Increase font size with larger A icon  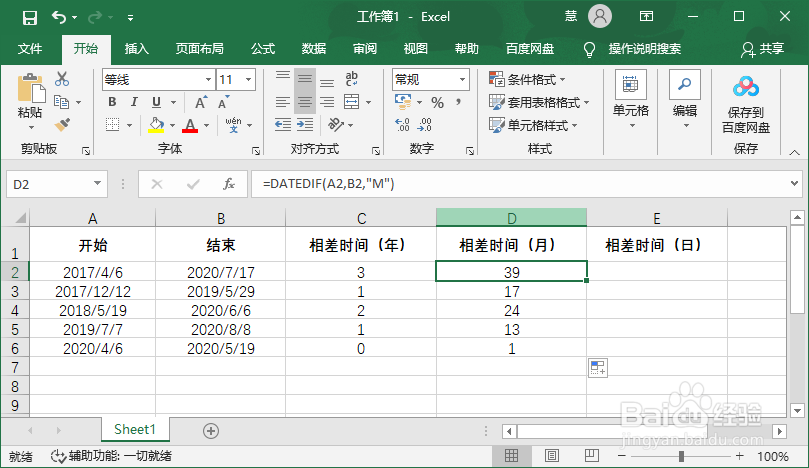coord(201,102)
